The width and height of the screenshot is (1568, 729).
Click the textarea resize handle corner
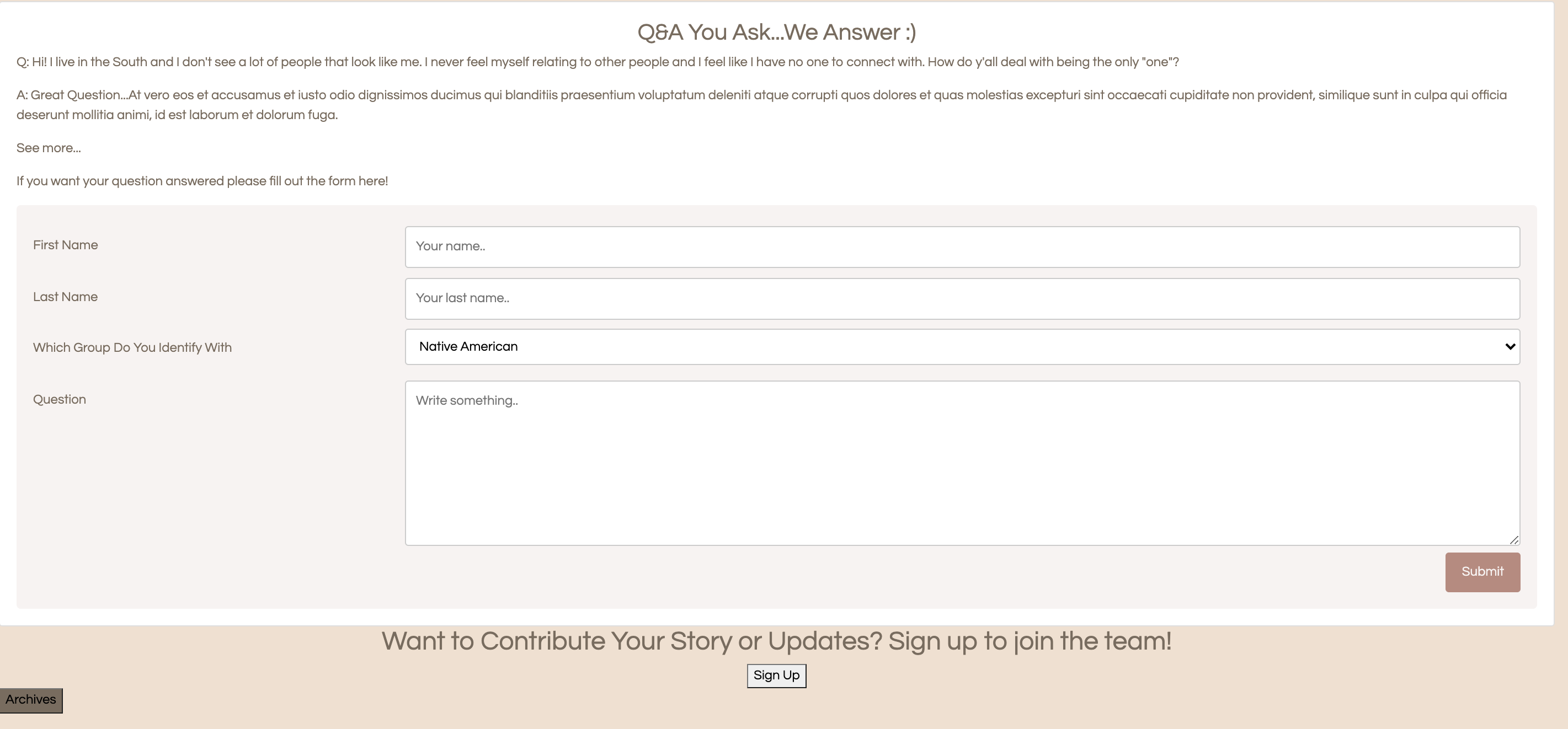[x=1514, y=540]
